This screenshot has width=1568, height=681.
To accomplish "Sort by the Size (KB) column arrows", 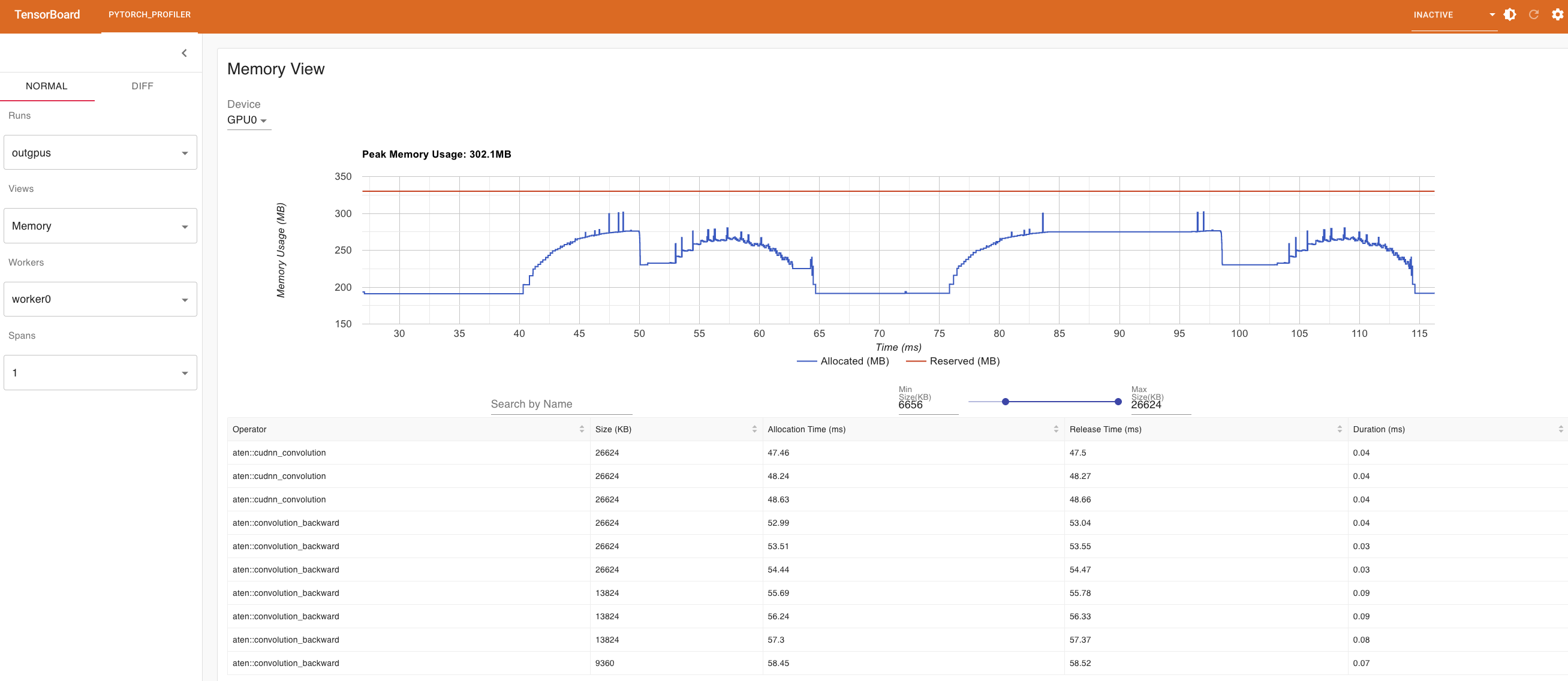I will (754, 429).
